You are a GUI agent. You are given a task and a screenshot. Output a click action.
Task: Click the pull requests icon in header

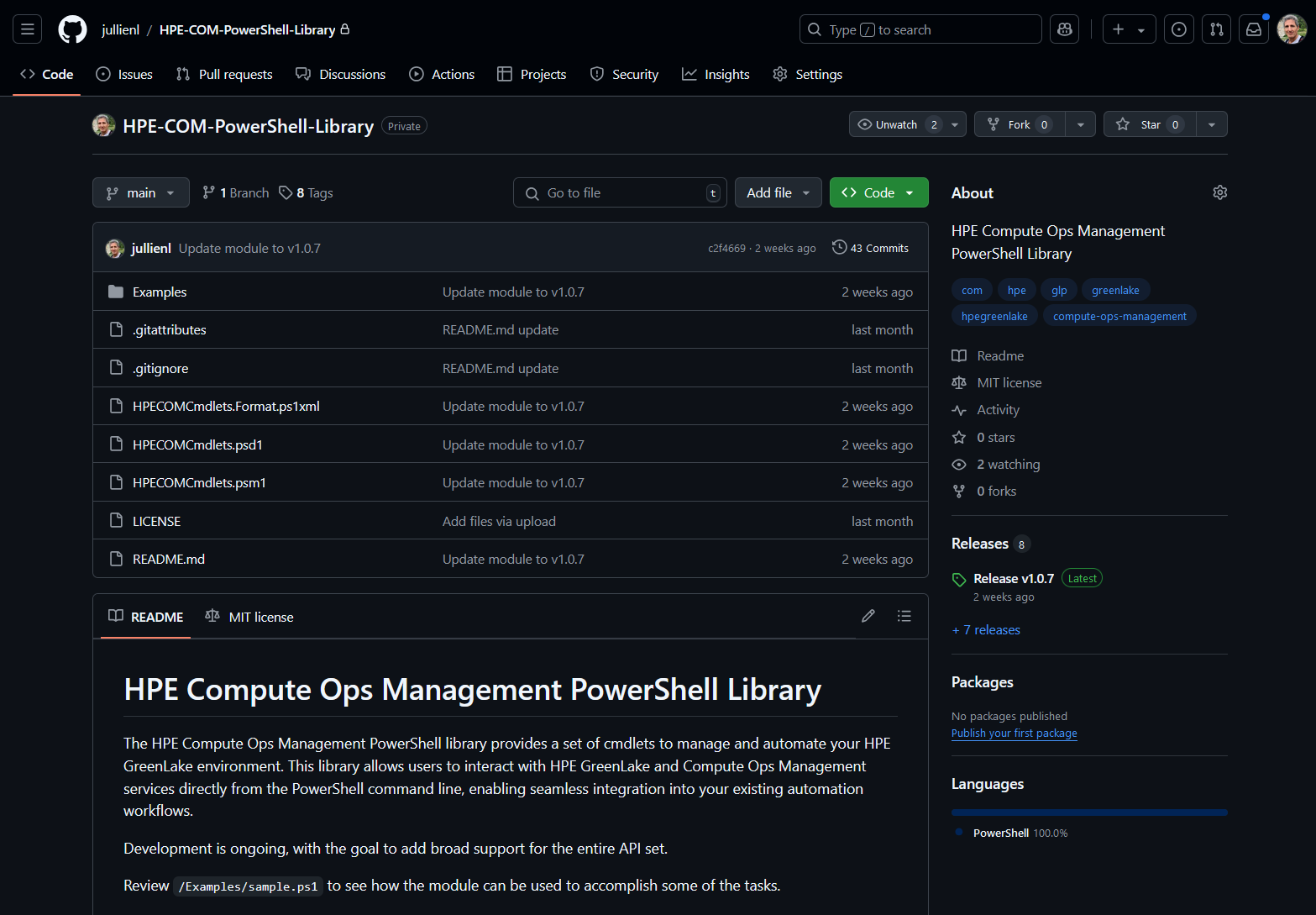click(1216, 29)
